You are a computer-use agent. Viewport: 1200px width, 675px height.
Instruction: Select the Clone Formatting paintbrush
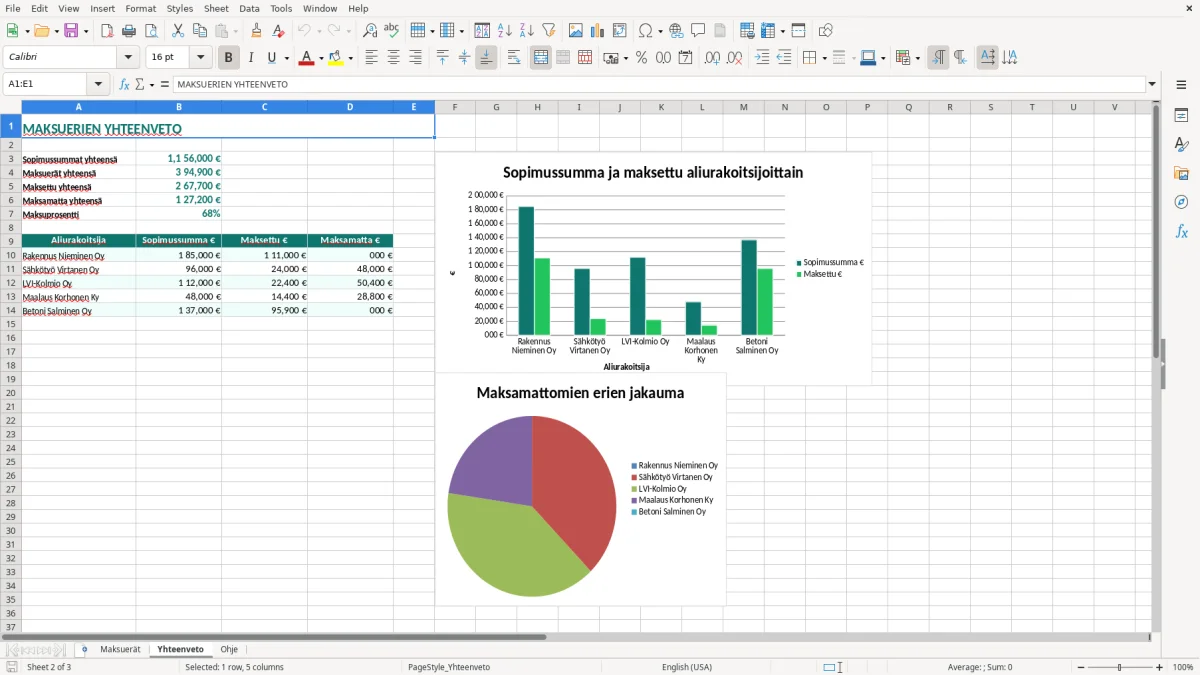point(256,31)
